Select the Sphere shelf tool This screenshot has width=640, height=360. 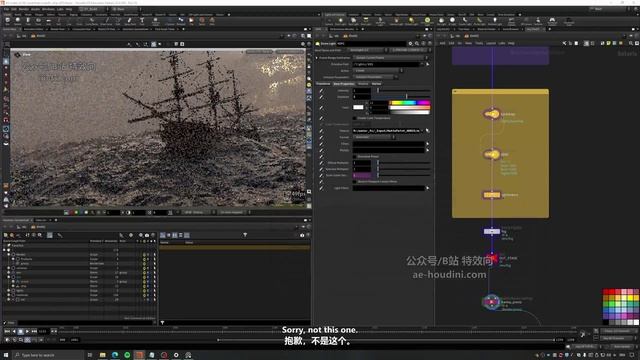[18, 21]
